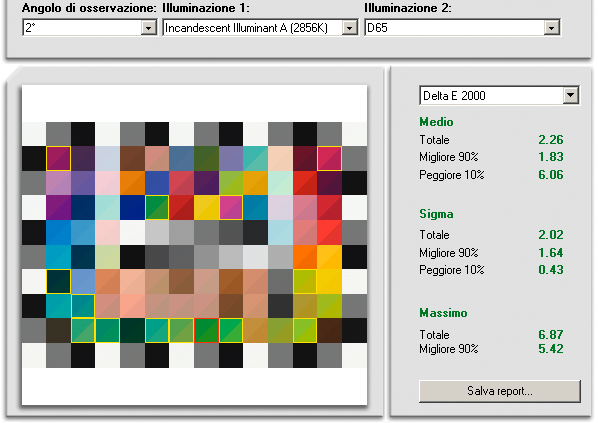Select the magenta yellow-outlined patch beside dark purple
598x423 pixels.
[x=58, y=158]
